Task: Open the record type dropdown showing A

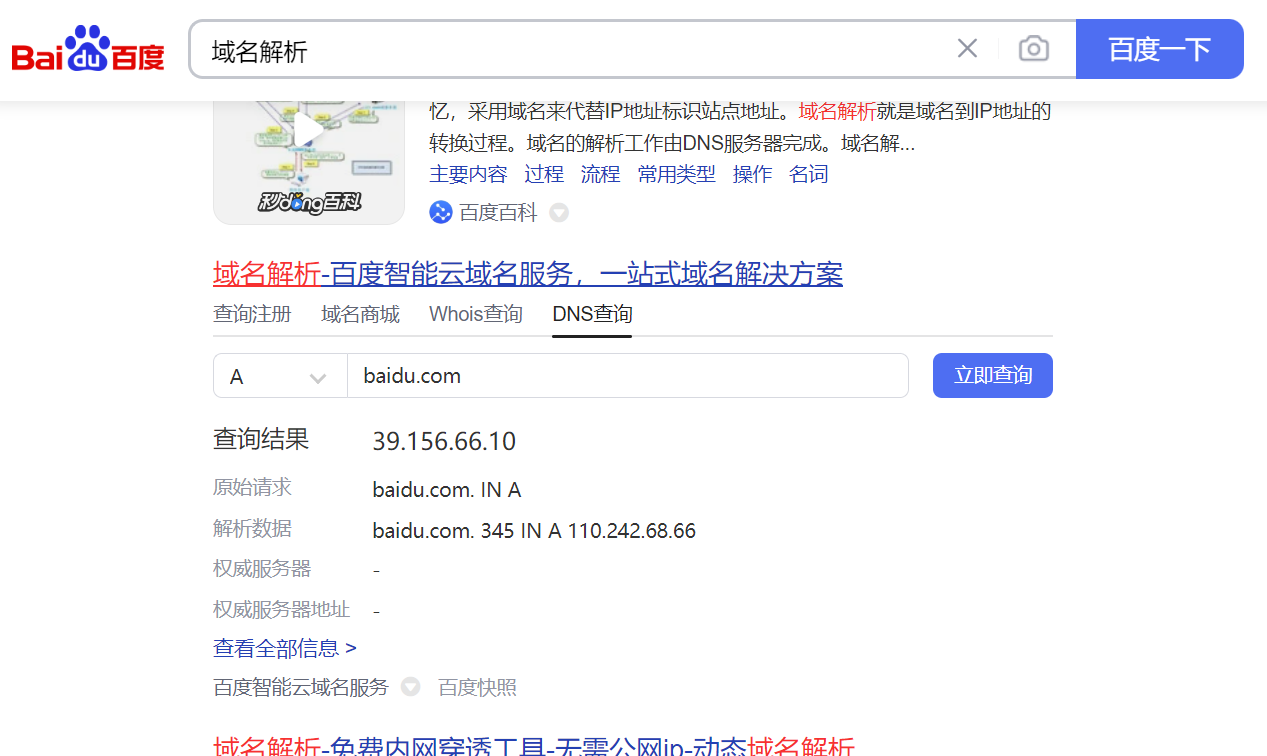Action: pyautogui.click(x=280, y=376)
